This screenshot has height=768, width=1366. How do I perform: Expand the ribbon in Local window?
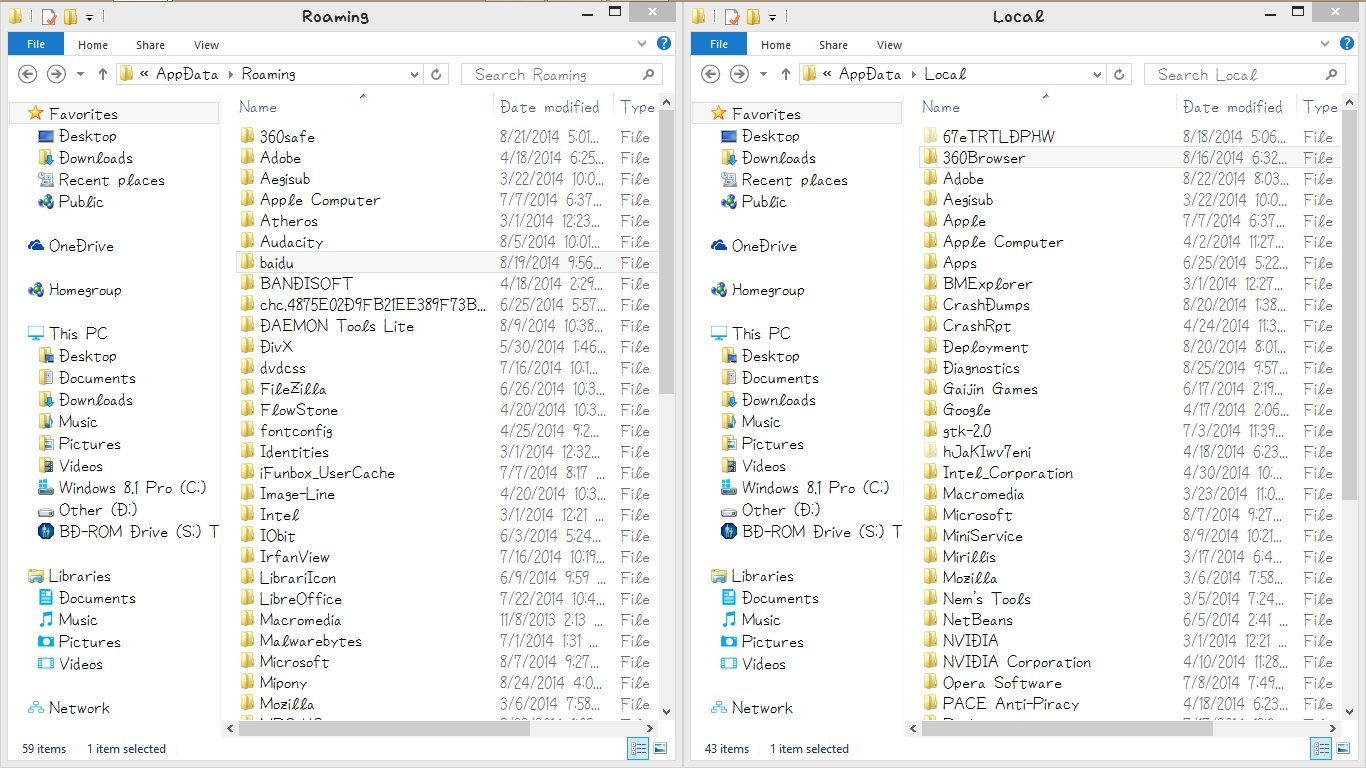tap(1327, 44)
